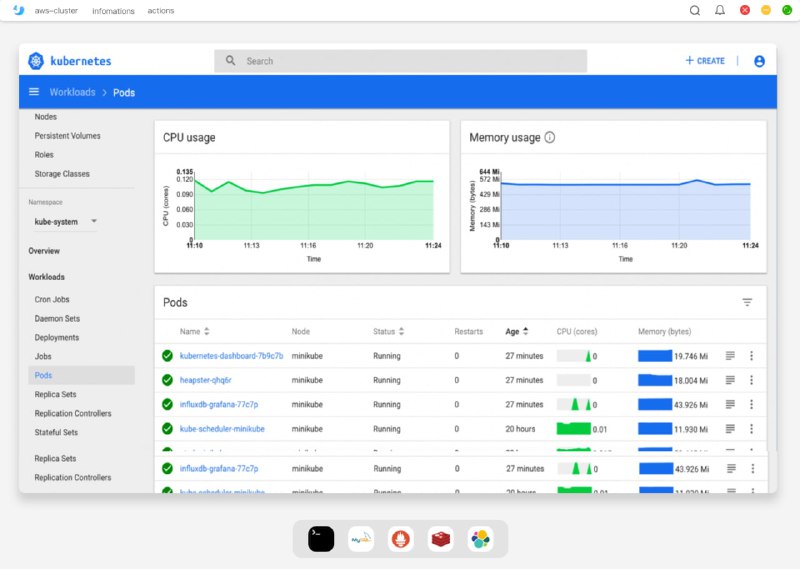This screenshot has height=569, width=800.
Task: Select Pods in the sidebar
Action: pyautogui.click(x=81, y=375)
